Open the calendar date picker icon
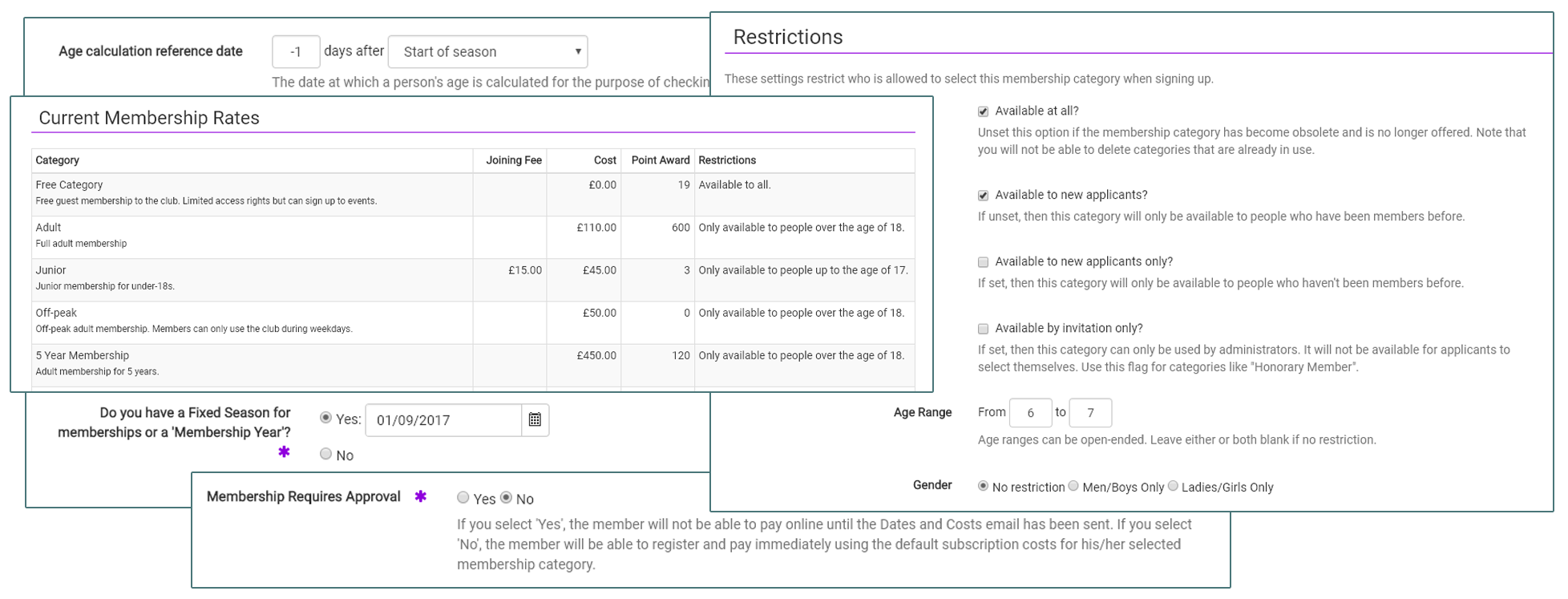Viewport: 1568px width, 599px height. coord(535,419)
